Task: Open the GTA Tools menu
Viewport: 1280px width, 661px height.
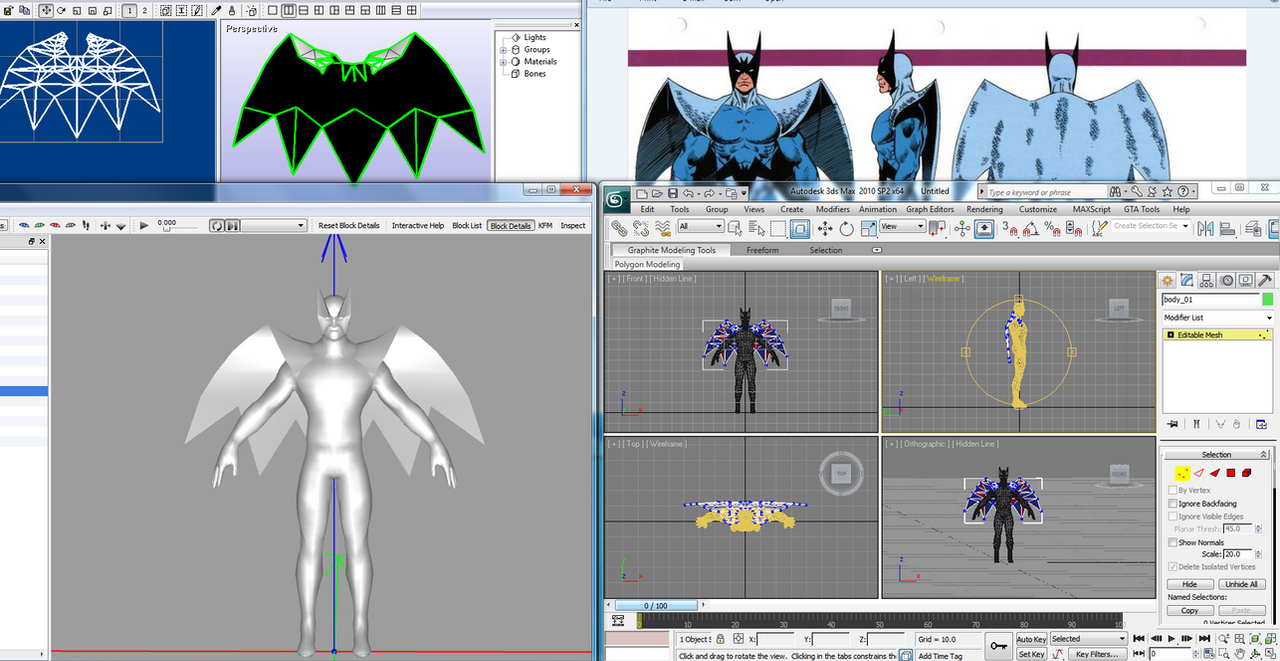Action: (x=1141, y=209)
